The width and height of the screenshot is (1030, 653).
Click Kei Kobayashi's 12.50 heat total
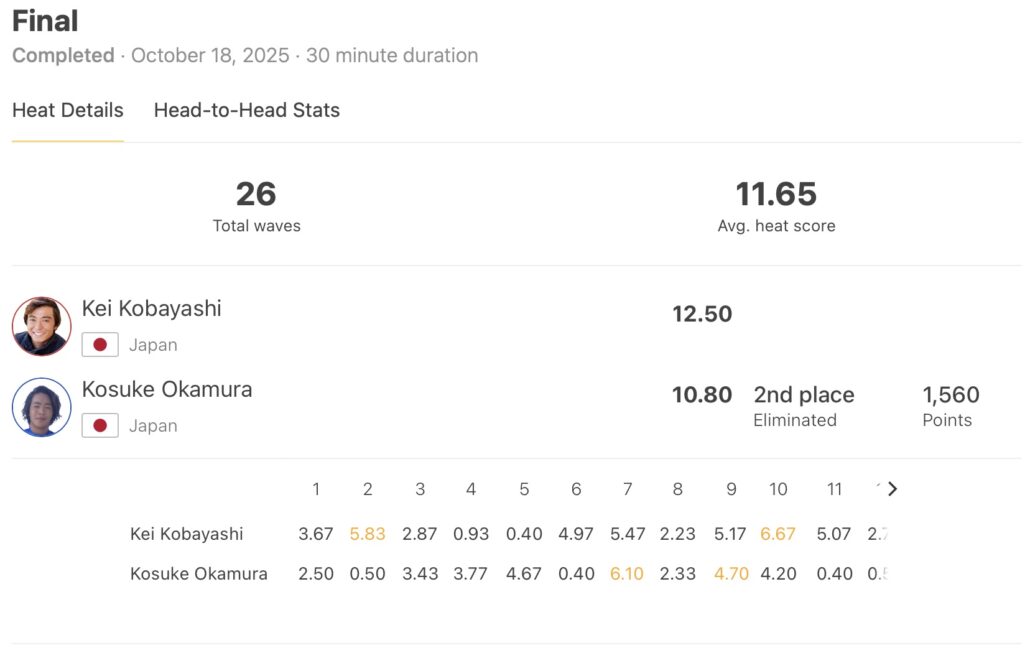pos(702,314)
